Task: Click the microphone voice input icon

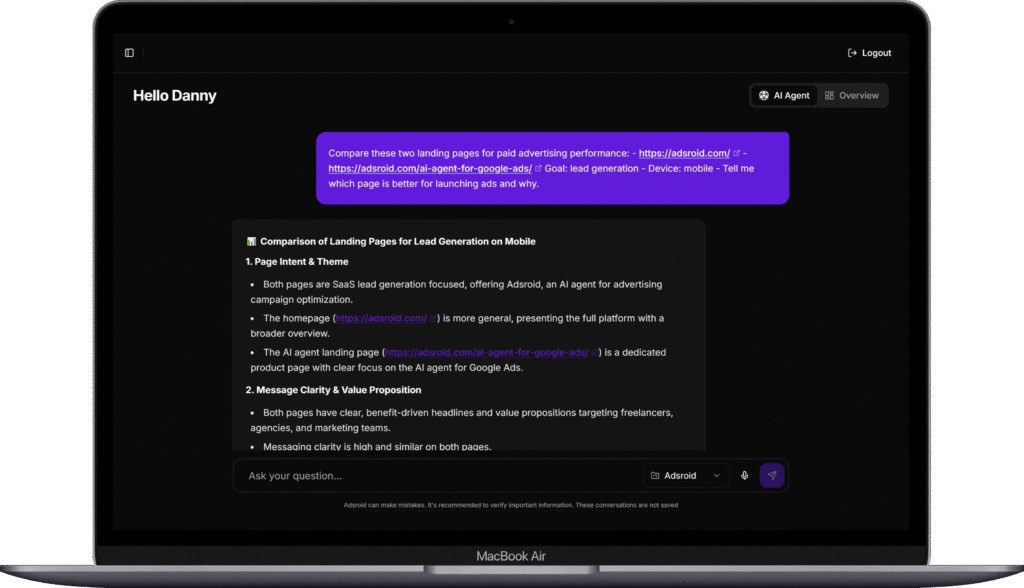Action: 744,476
